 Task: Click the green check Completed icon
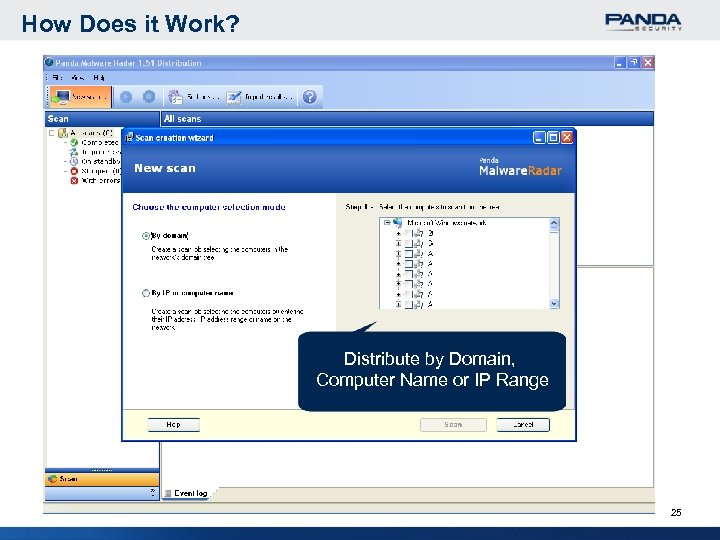tap(74, 142)
